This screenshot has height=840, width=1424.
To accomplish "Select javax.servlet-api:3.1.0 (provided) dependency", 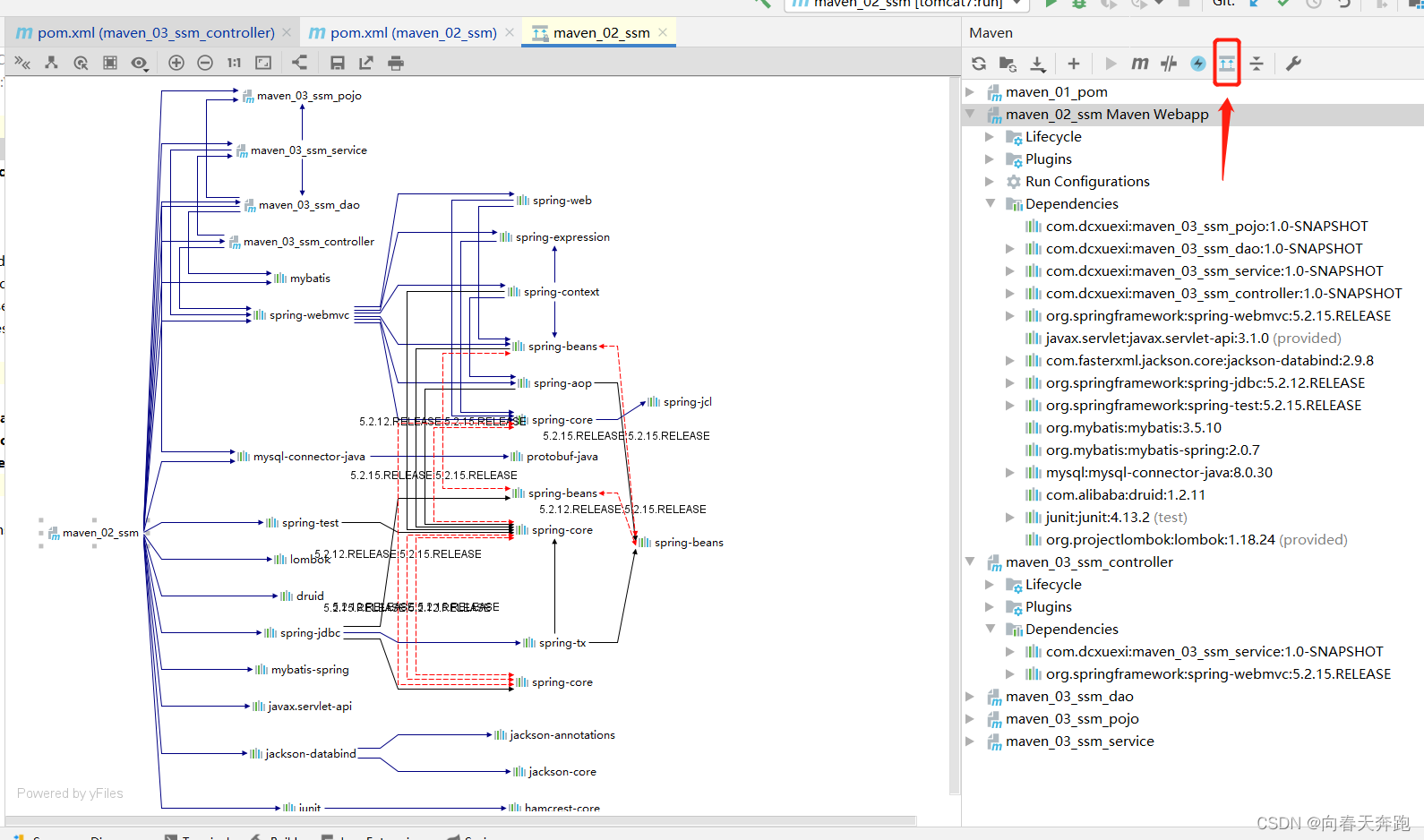I will (1193, 339).
